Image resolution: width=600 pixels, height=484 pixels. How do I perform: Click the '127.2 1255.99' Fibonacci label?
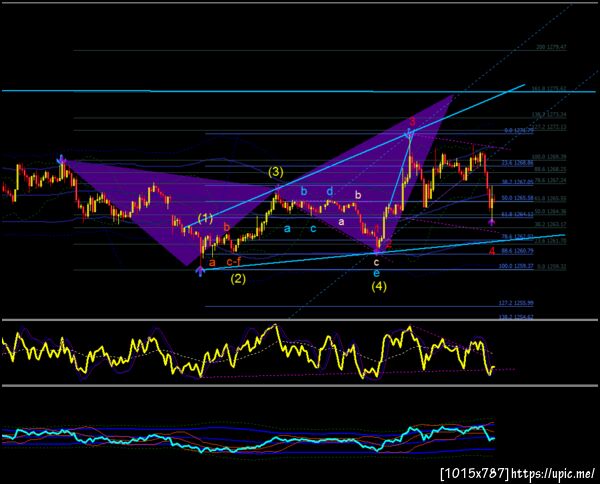pyautogui.click(x=516, y=303)
